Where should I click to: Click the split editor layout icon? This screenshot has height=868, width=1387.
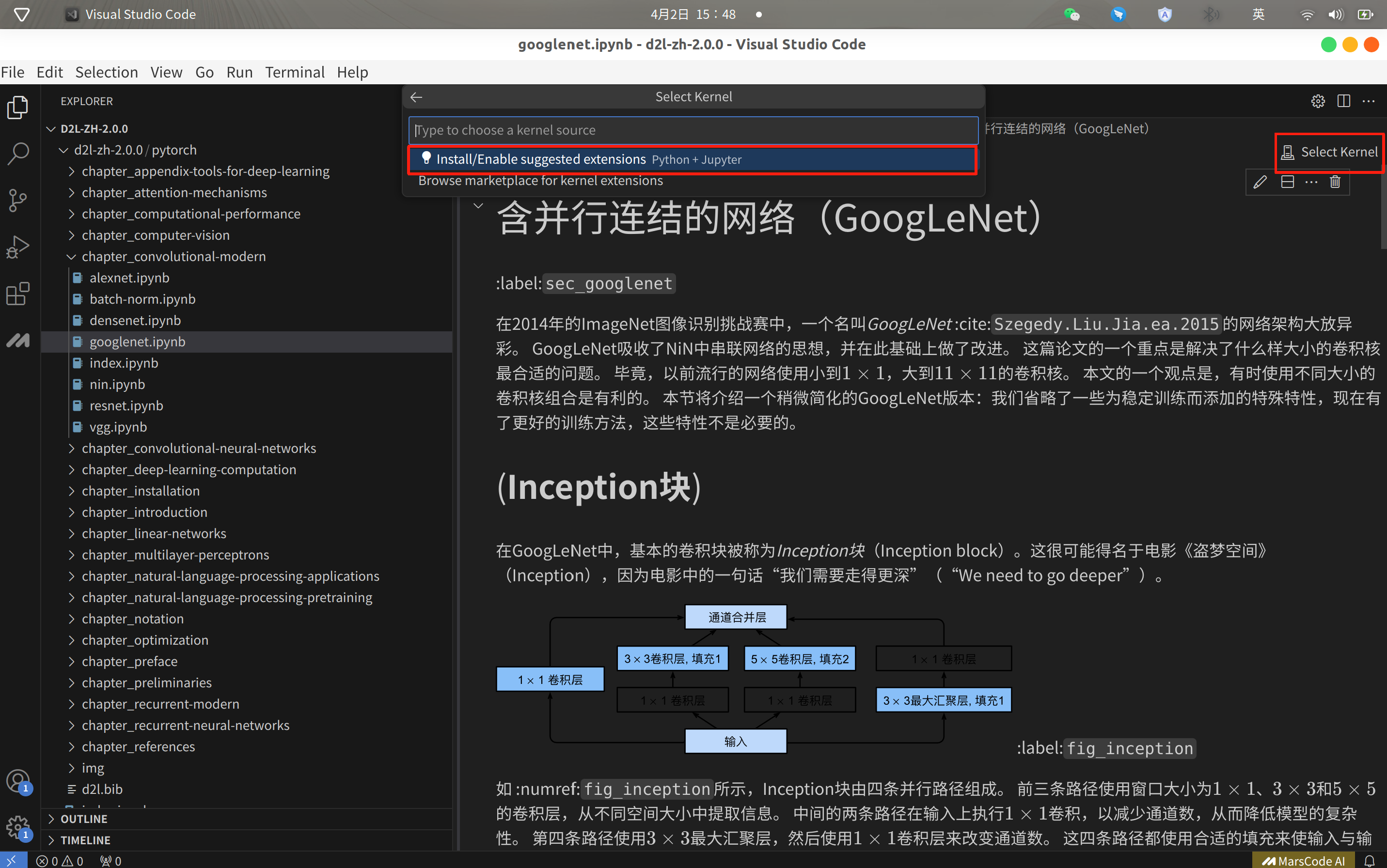point(1343,101)
